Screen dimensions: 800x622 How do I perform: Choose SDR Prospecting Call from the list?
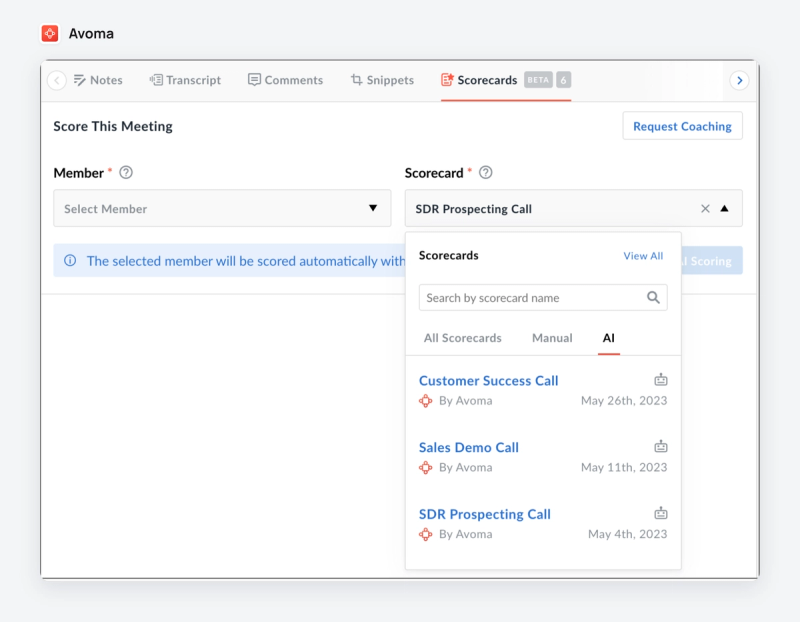click(x=485, y=514)
